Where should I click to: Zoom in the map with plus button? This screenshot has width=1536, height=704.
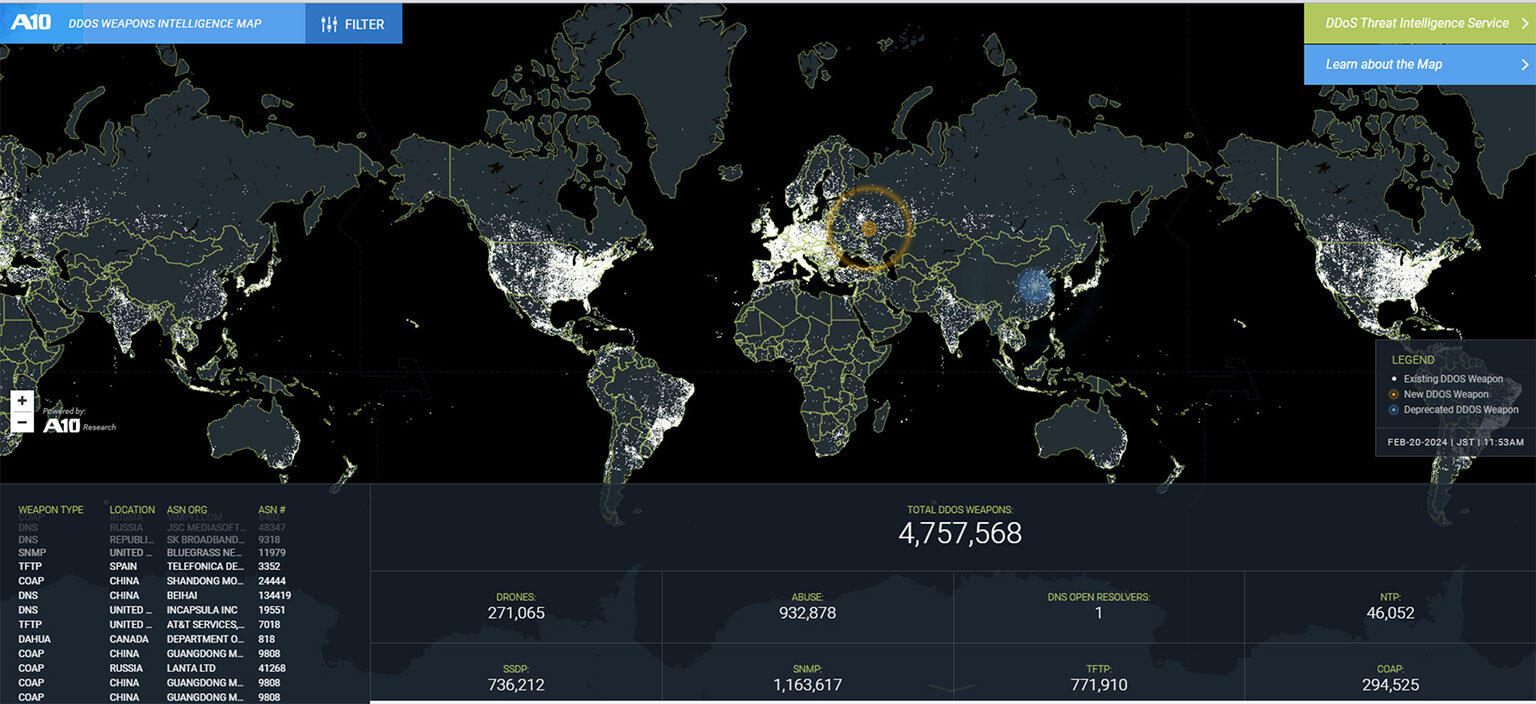click(x=22, y=401)
